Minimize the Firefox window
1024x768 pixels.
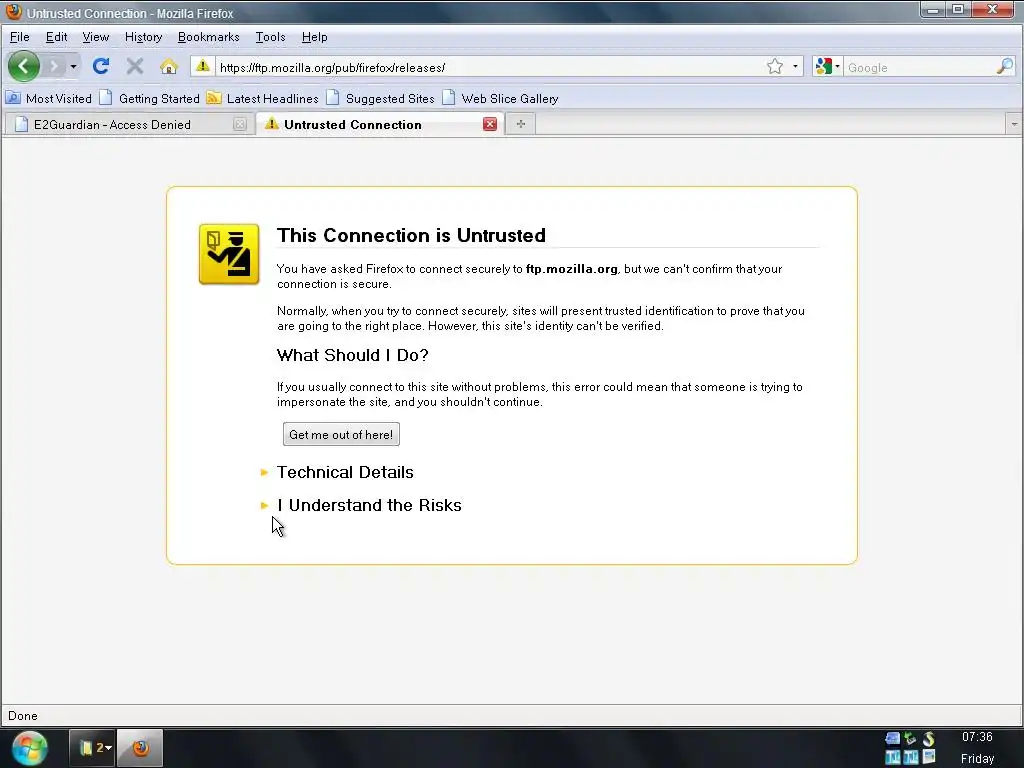tap(933, 9)
